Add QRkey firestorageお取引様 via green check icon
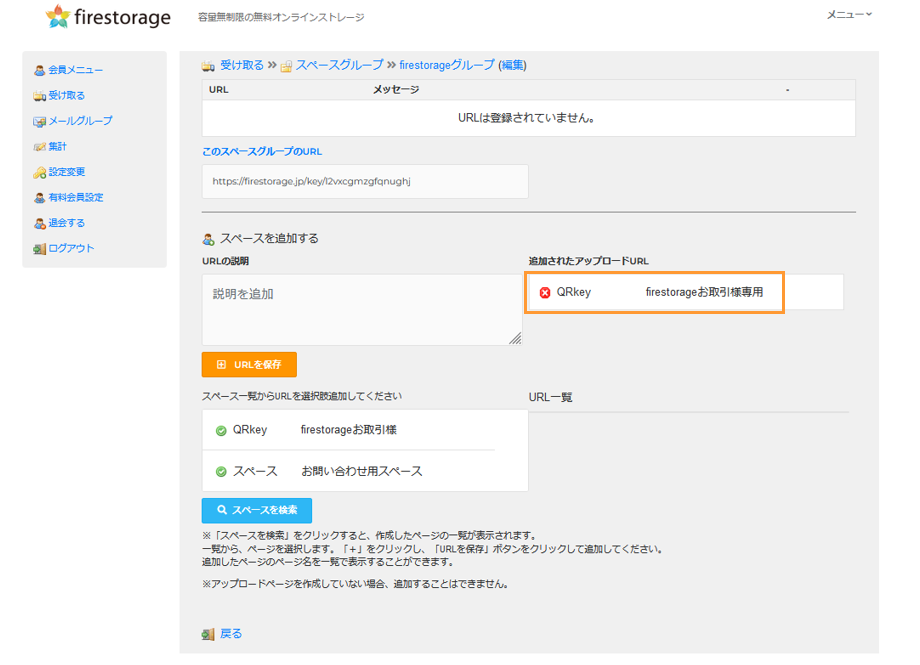920x665 pixels. [221, 431]
